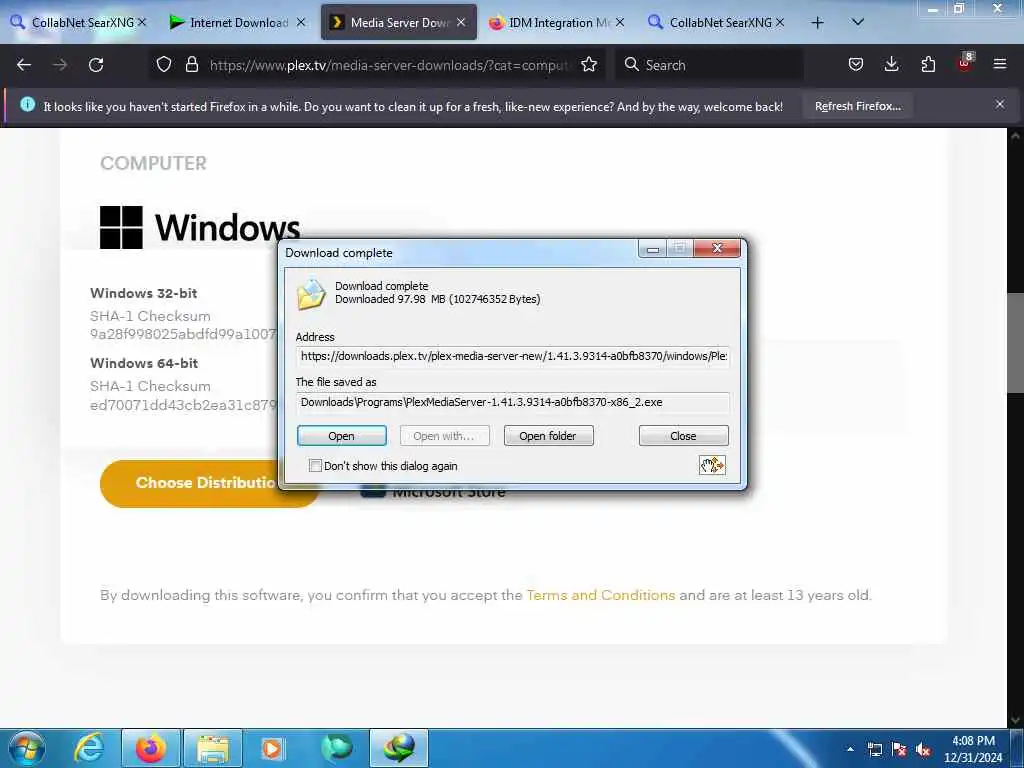Show the Firefox downloads panel
This screenshot has height=768, width=1024.
[891, 64]
